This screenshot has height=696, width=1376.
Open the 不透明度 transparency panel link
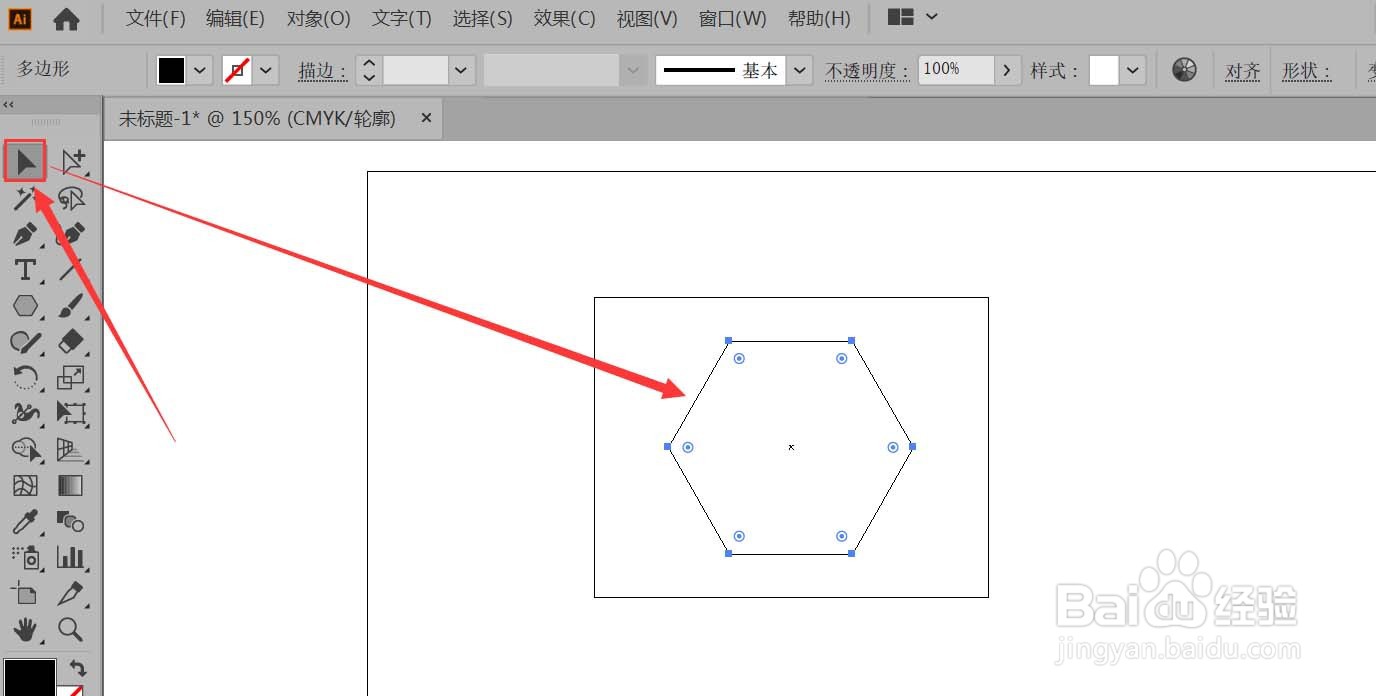[x=867, y=71]
